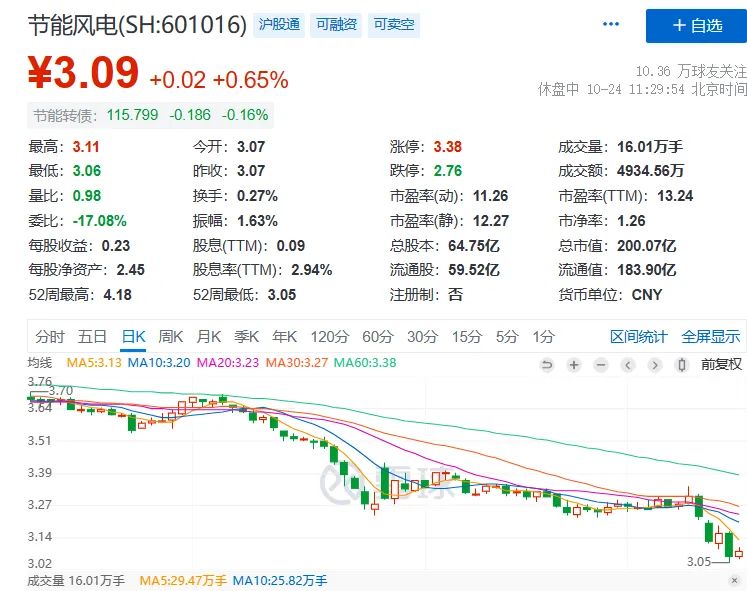Add stock to watchlist with 自选 button
The height and width of the screenshot is (591, 747).
696,26
